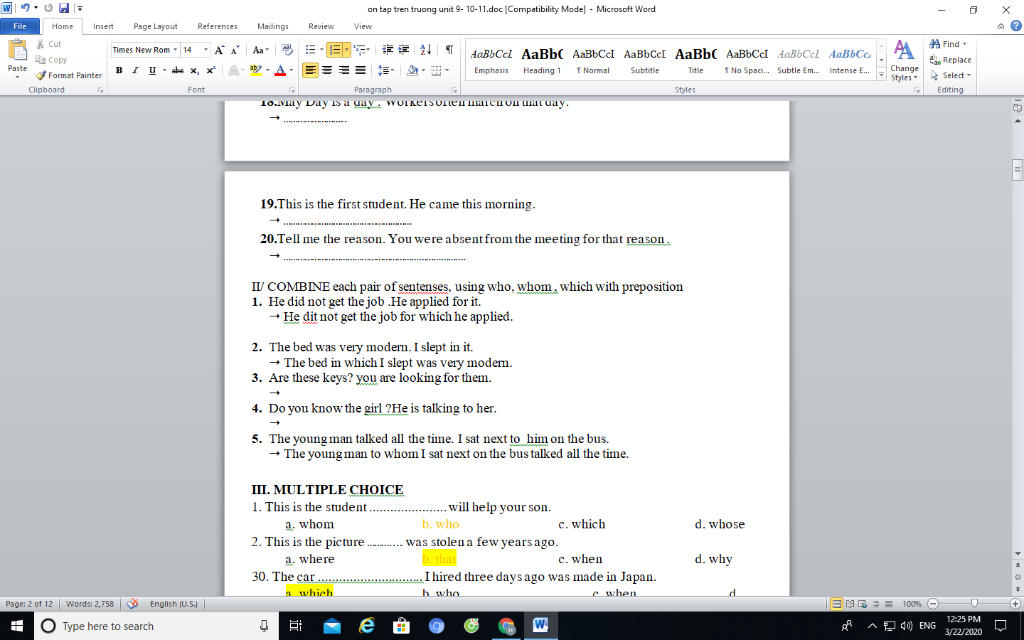Viewport: 1024px width, 640px height.
Task: Apply yellow text highlight color
Action: click(255, 70)
